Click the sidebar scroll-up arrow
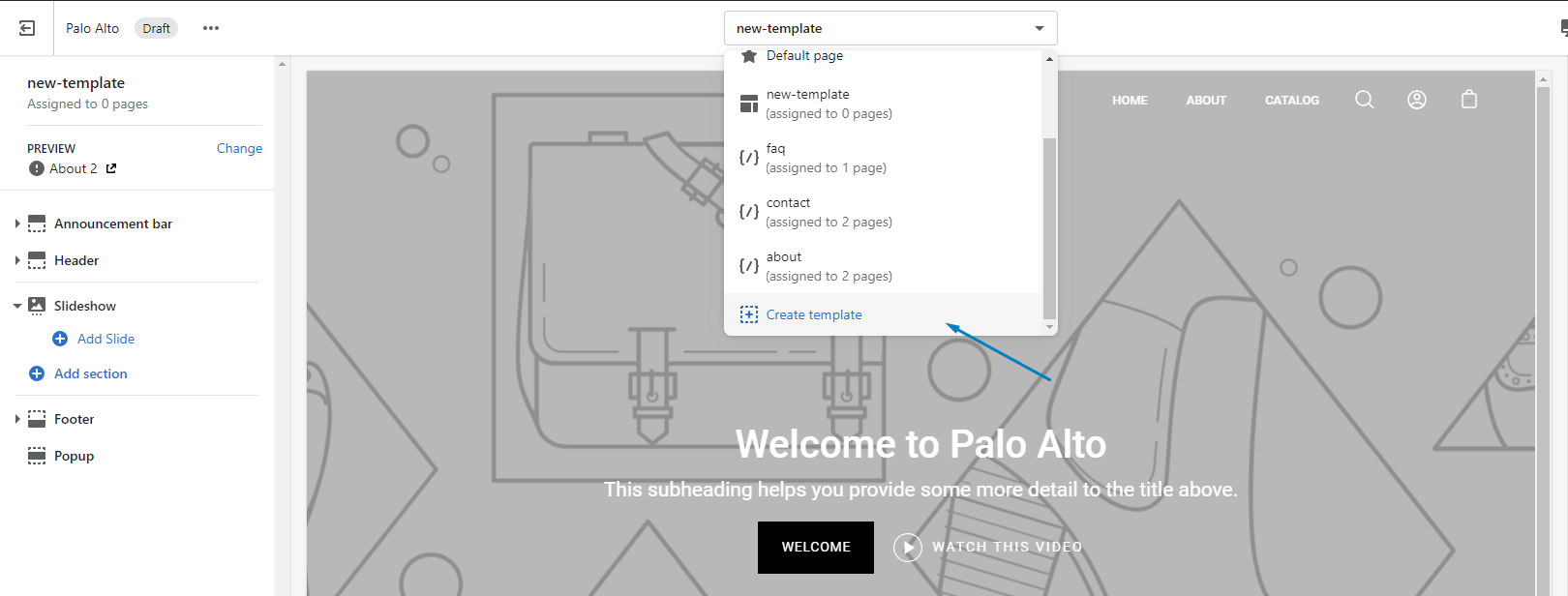Screen dimensions: 1568x596 coord(282,64)
